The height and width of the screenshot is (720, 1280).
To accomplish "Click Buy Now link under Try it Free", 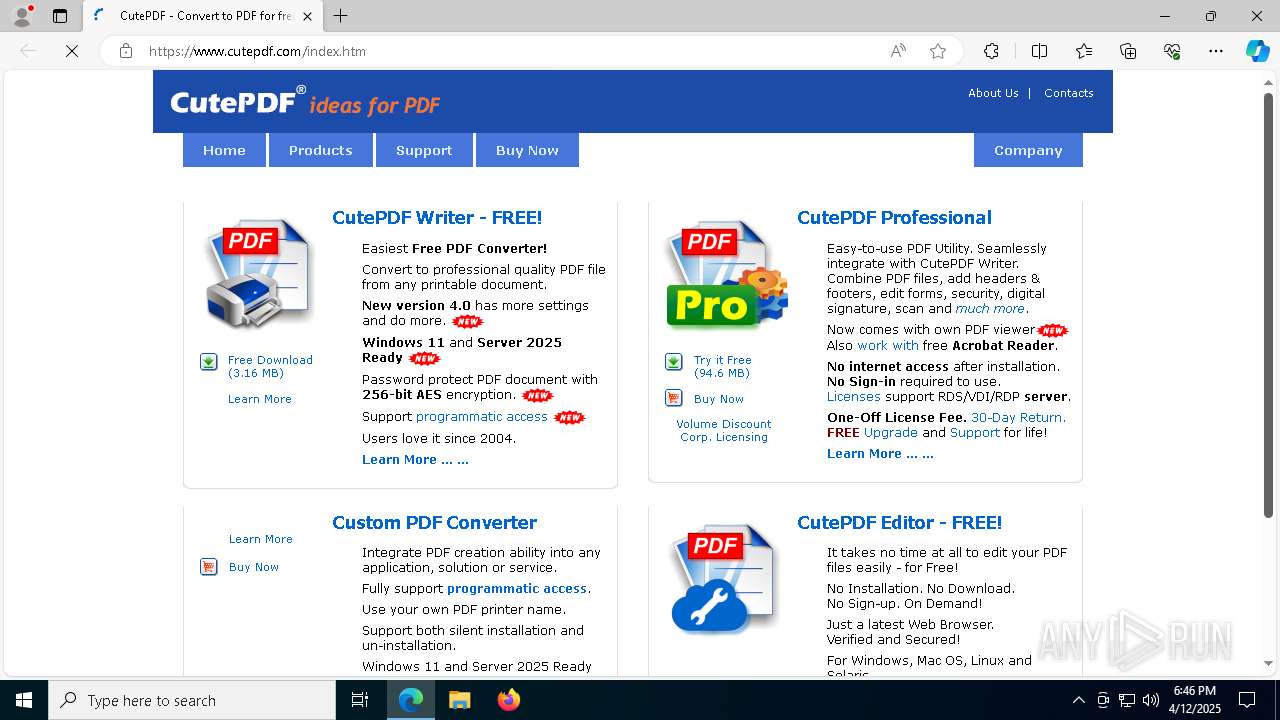I will (719, 399).
